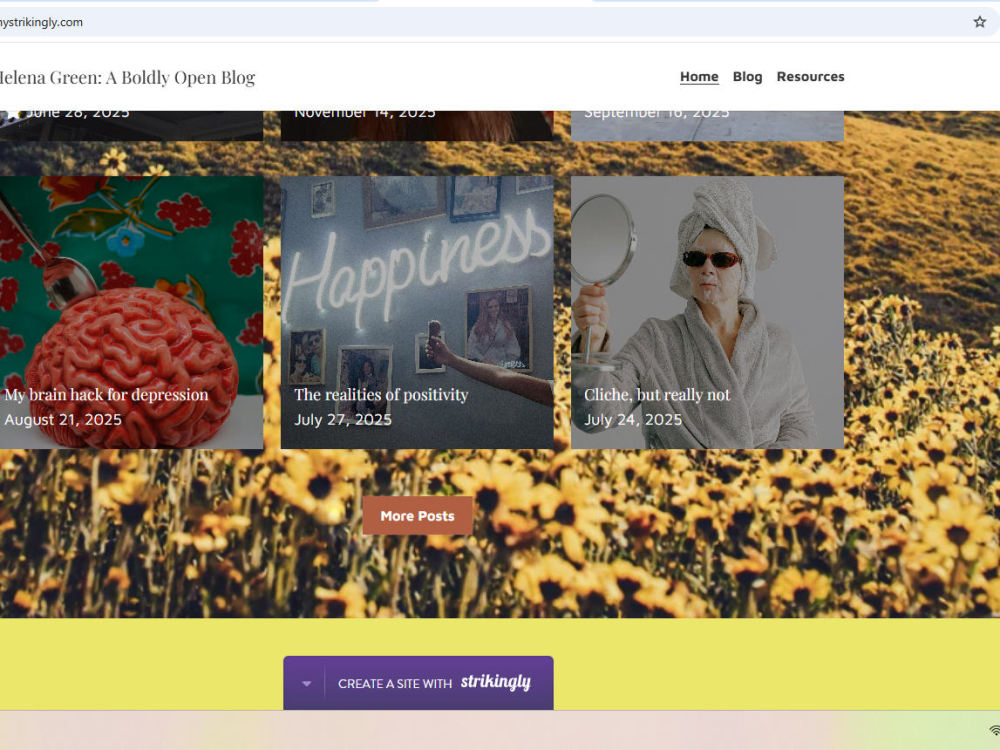Open the Home navigation link
Image resolution: width=1000 pixels, height=750 pixels.
pos(699,77)
